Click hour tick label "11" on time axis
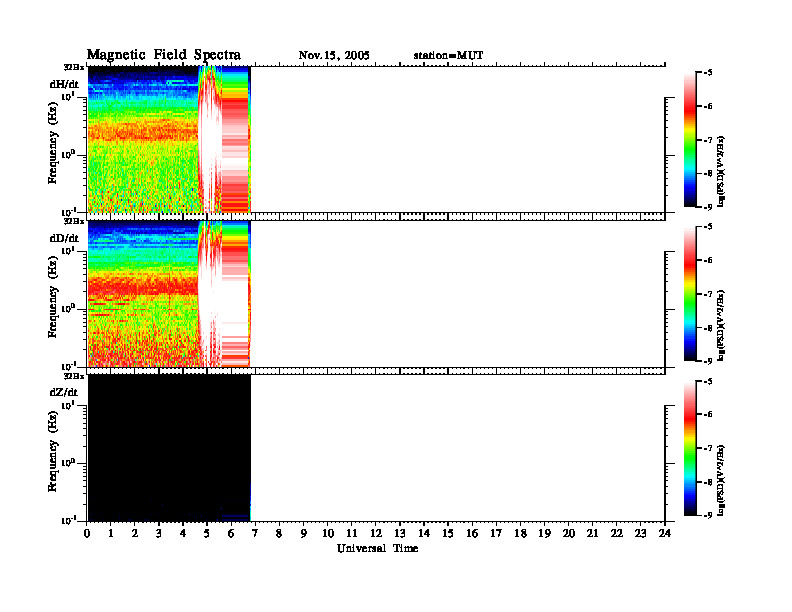The width and height of the screenshot is (792, 612). 352,533
